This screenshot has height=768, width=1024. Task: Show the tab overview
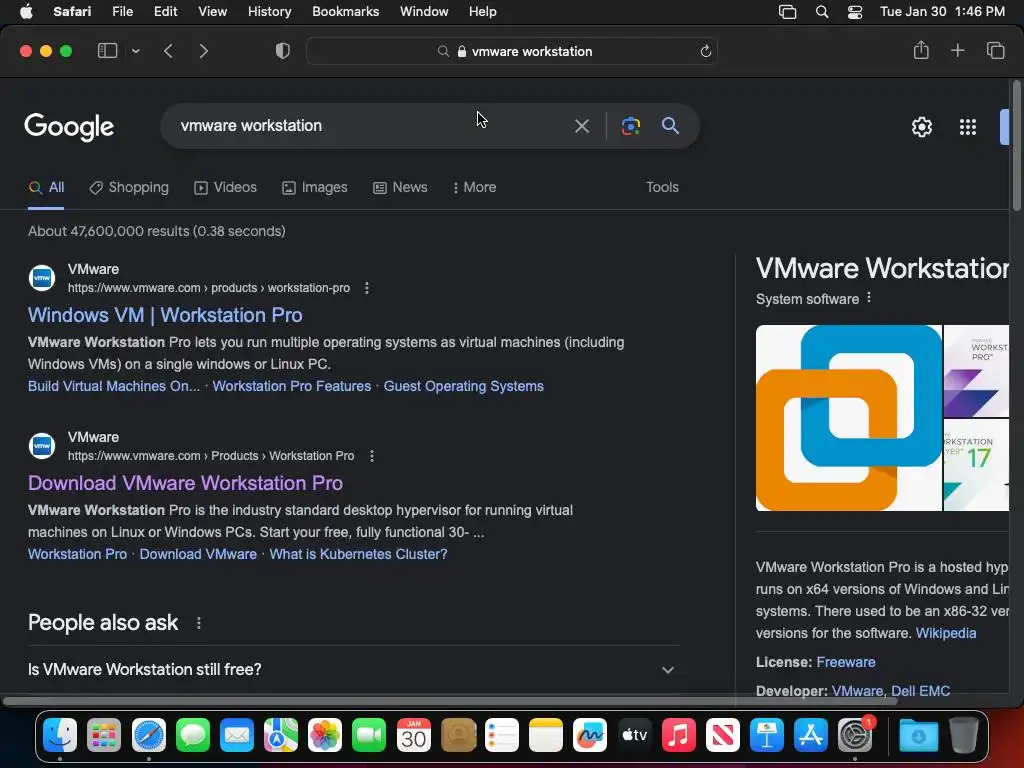[995, 50]
